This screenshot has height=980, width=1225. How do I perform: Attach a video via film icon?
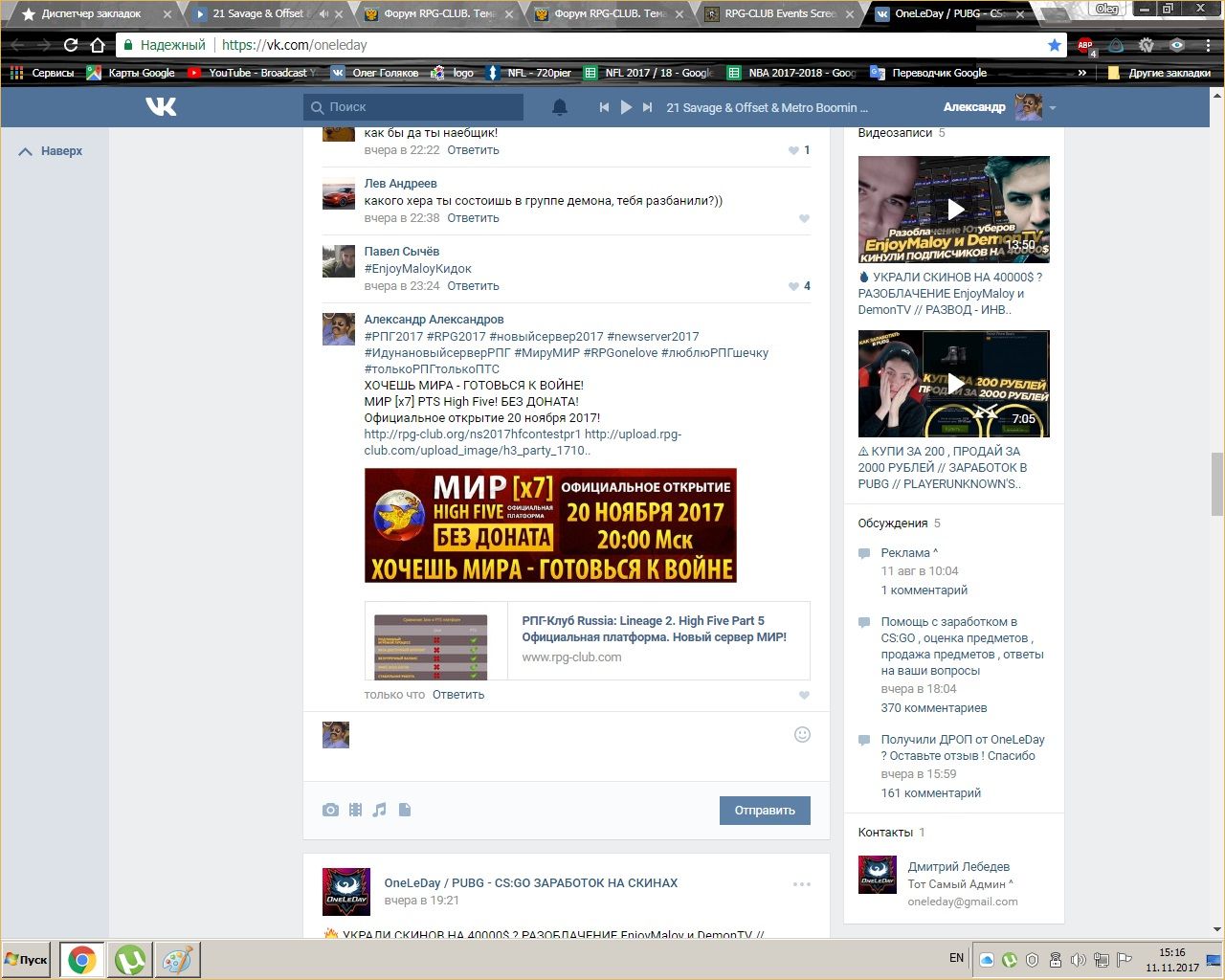(x=355, y=810)
